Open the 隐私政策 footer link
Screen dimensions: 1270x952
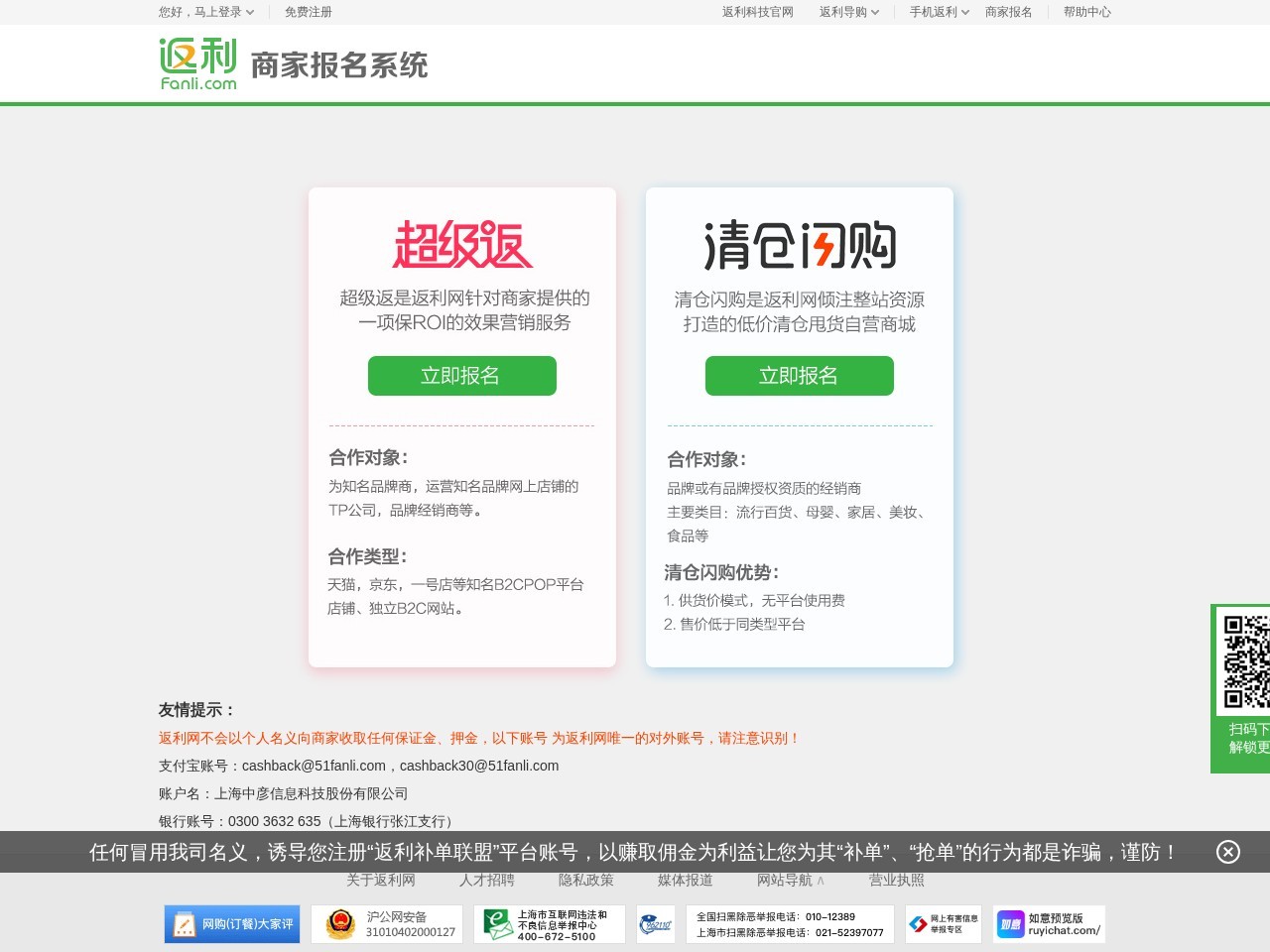point(586,880)
